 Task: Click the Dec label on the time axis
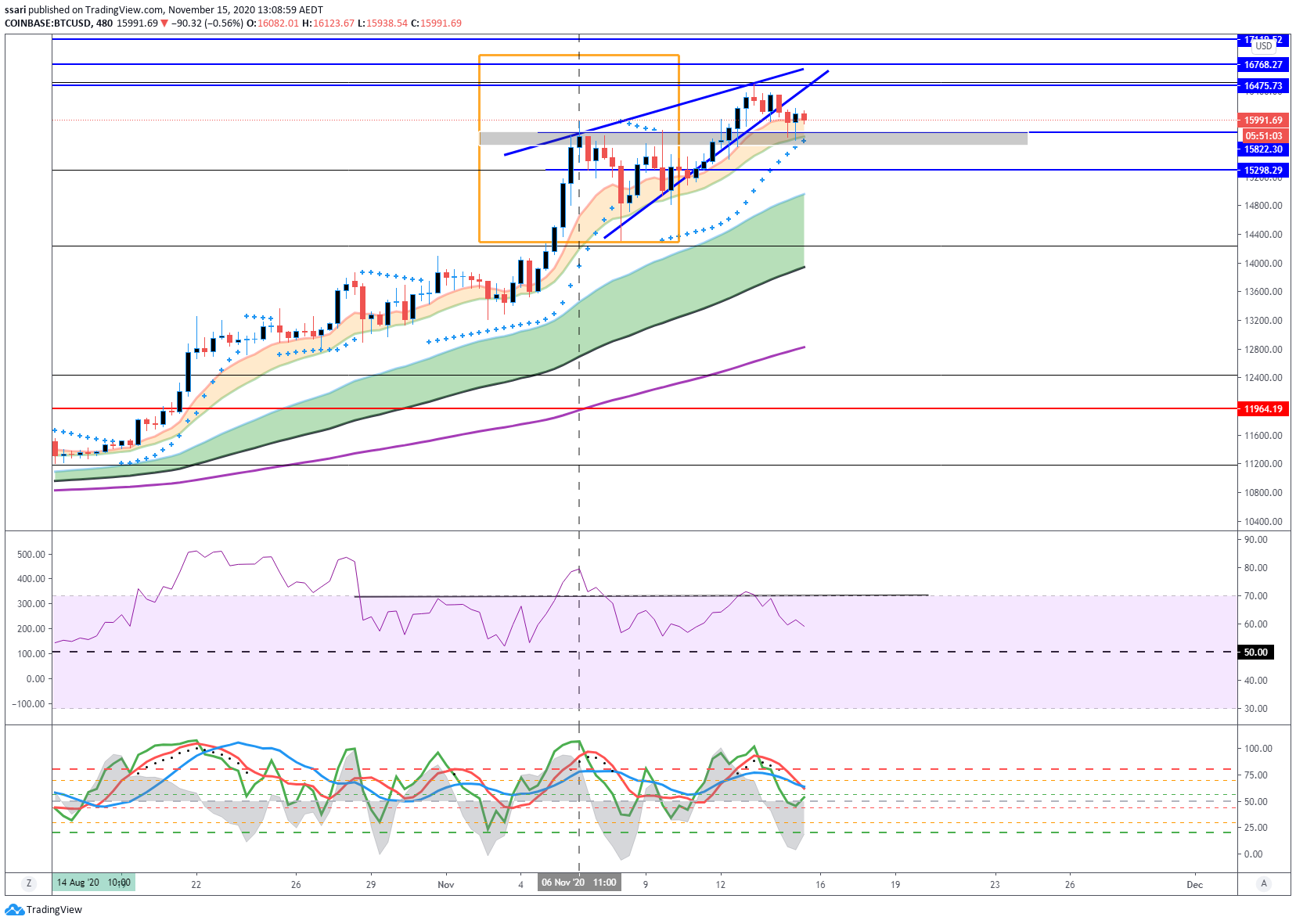point(1194,885)
